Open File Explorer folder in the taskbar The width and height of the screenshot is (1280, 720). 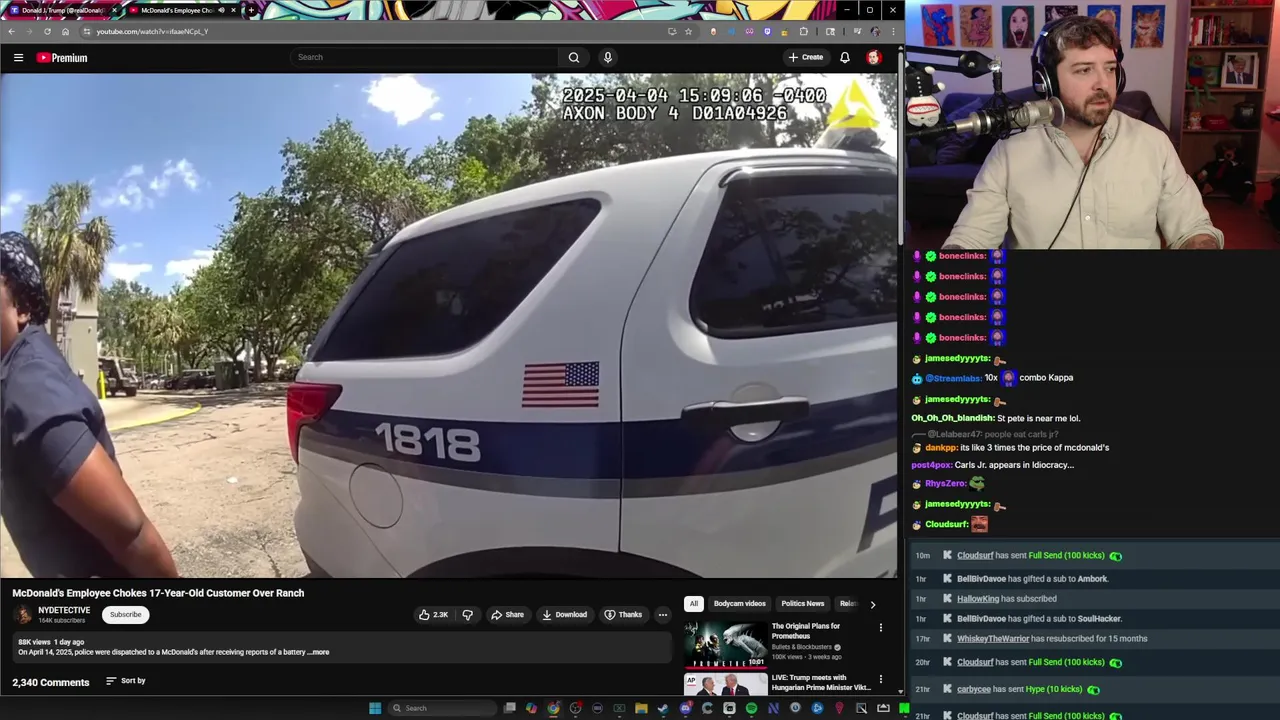tap(641, 708)
